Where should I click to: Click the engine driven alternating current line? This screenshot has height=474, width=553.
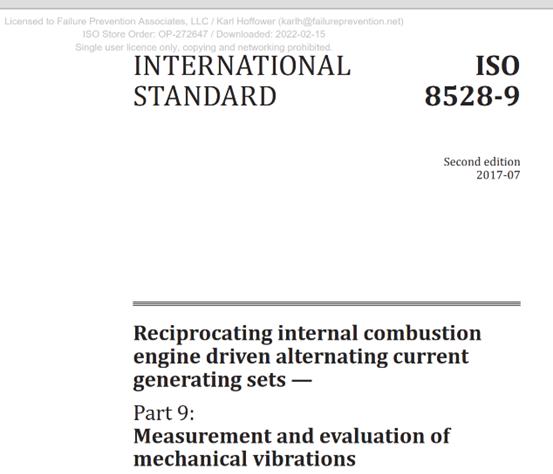[301, 357]
